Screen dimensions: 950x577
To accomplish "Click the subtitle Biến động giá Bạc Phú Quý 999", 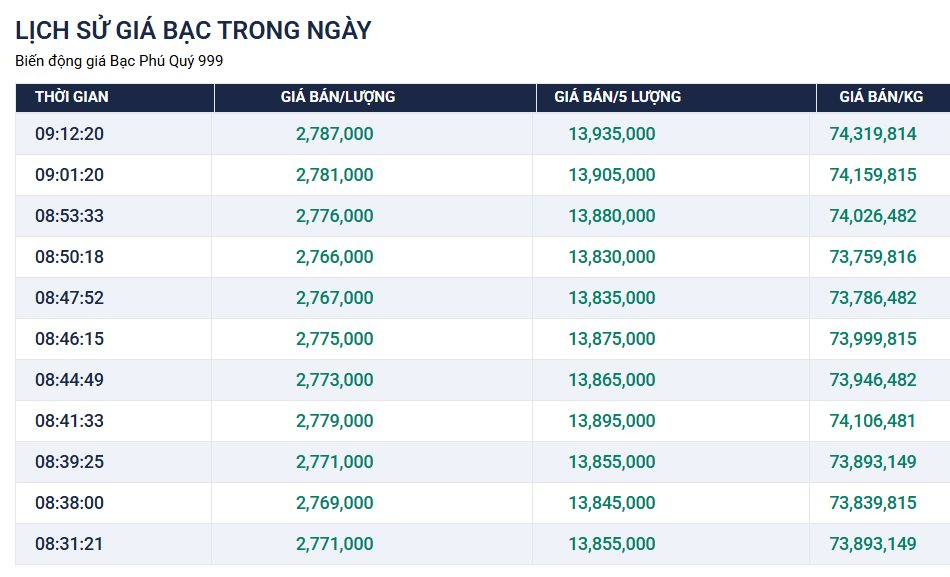I will pyautogui.click(x=119, y=61).
